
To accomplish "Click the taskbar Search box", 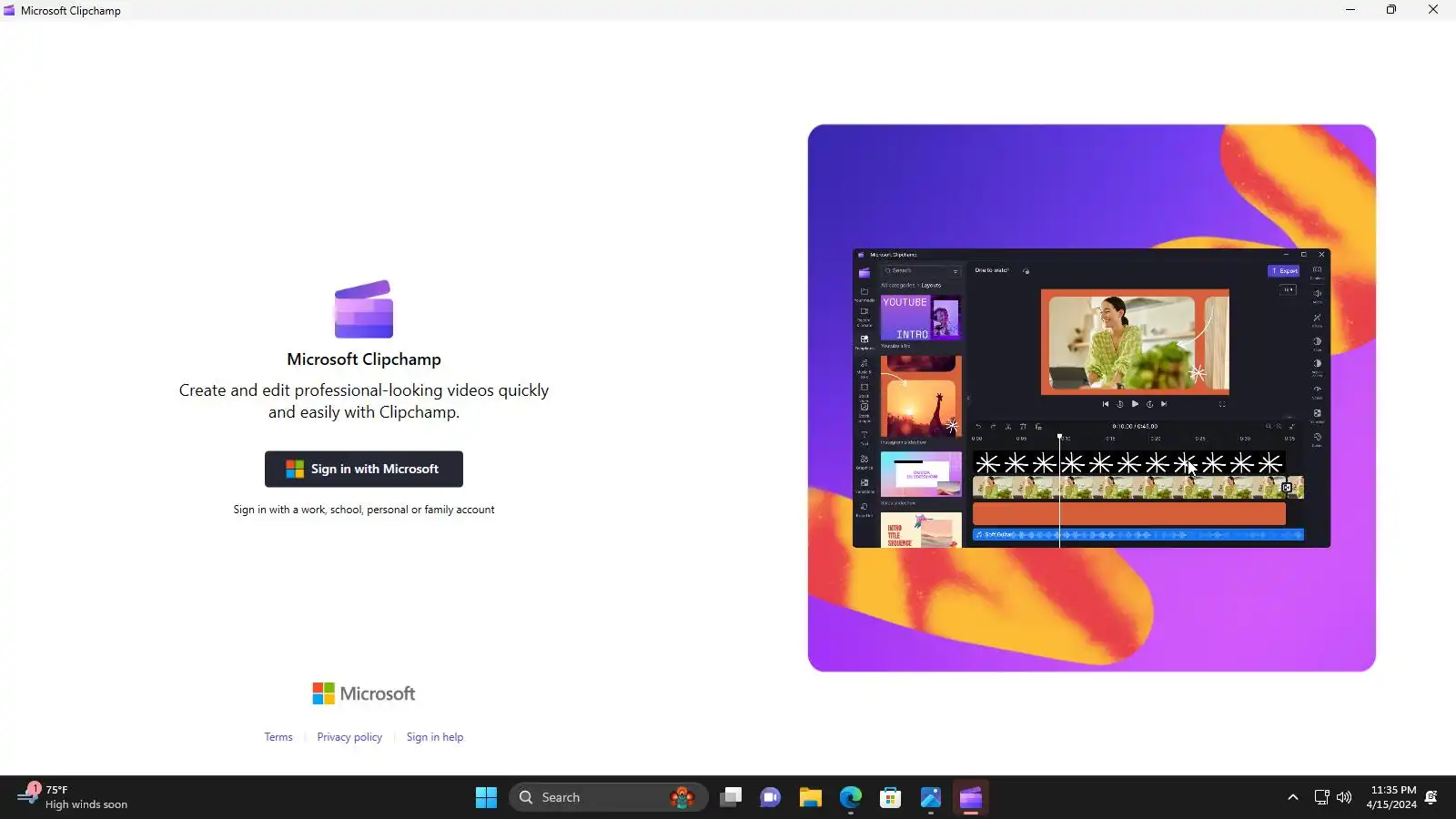I will click(608, 797).
